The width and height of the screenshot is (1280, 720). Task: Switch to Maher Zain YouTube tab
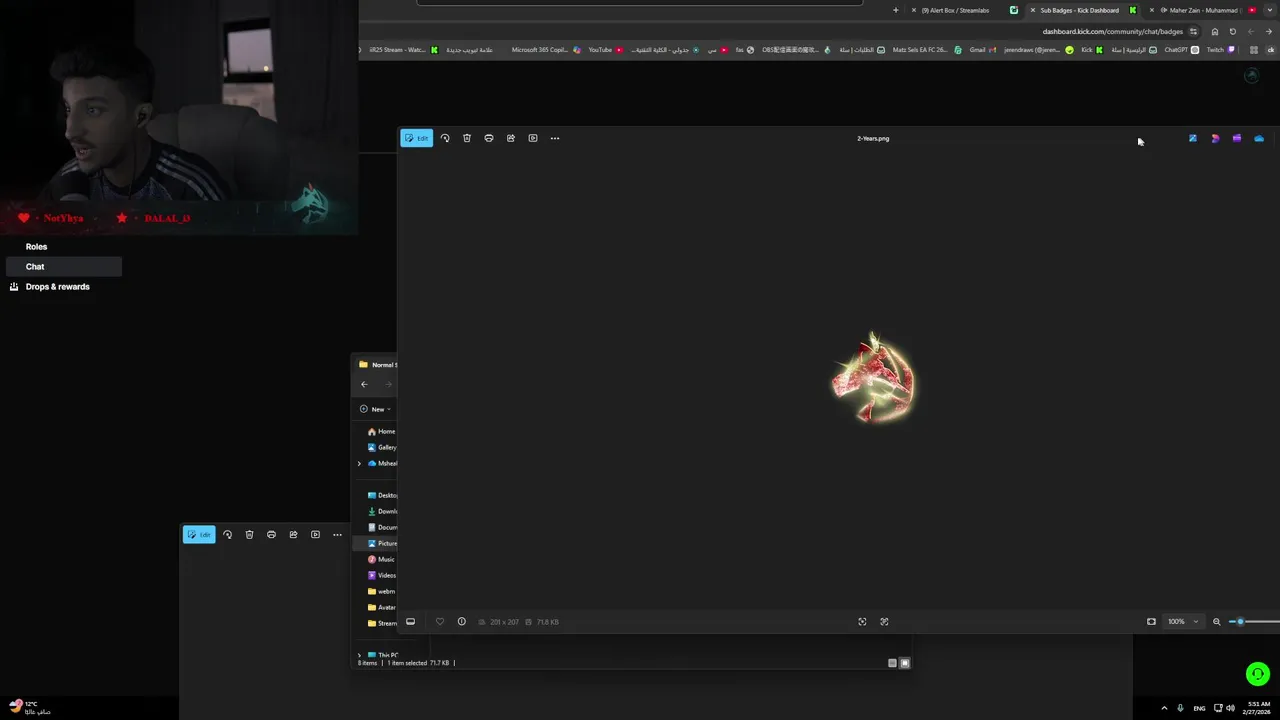[x=1203, y=10]
